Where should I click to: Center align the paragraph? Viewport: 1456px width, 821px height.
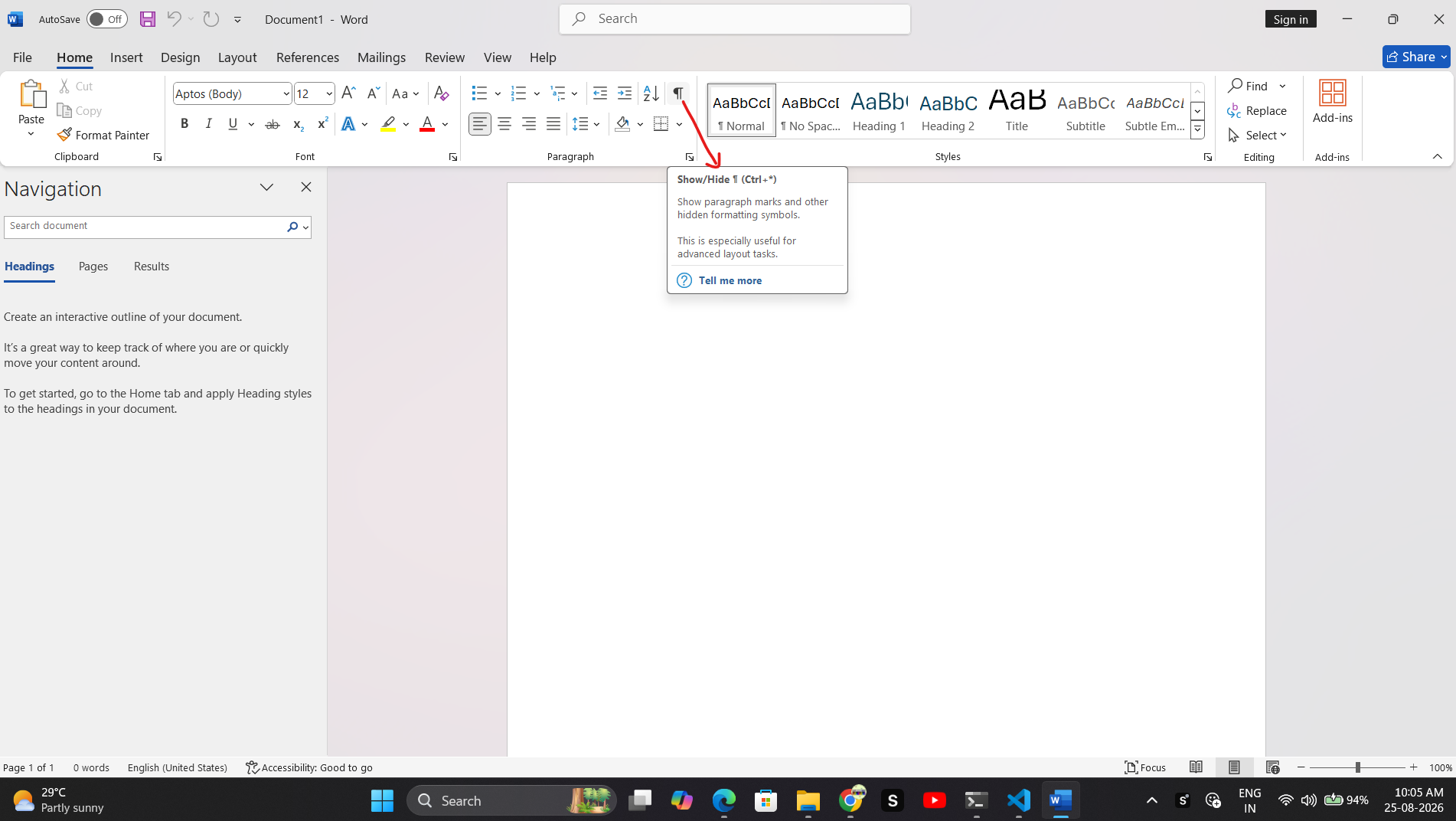[x=504, y=124]
